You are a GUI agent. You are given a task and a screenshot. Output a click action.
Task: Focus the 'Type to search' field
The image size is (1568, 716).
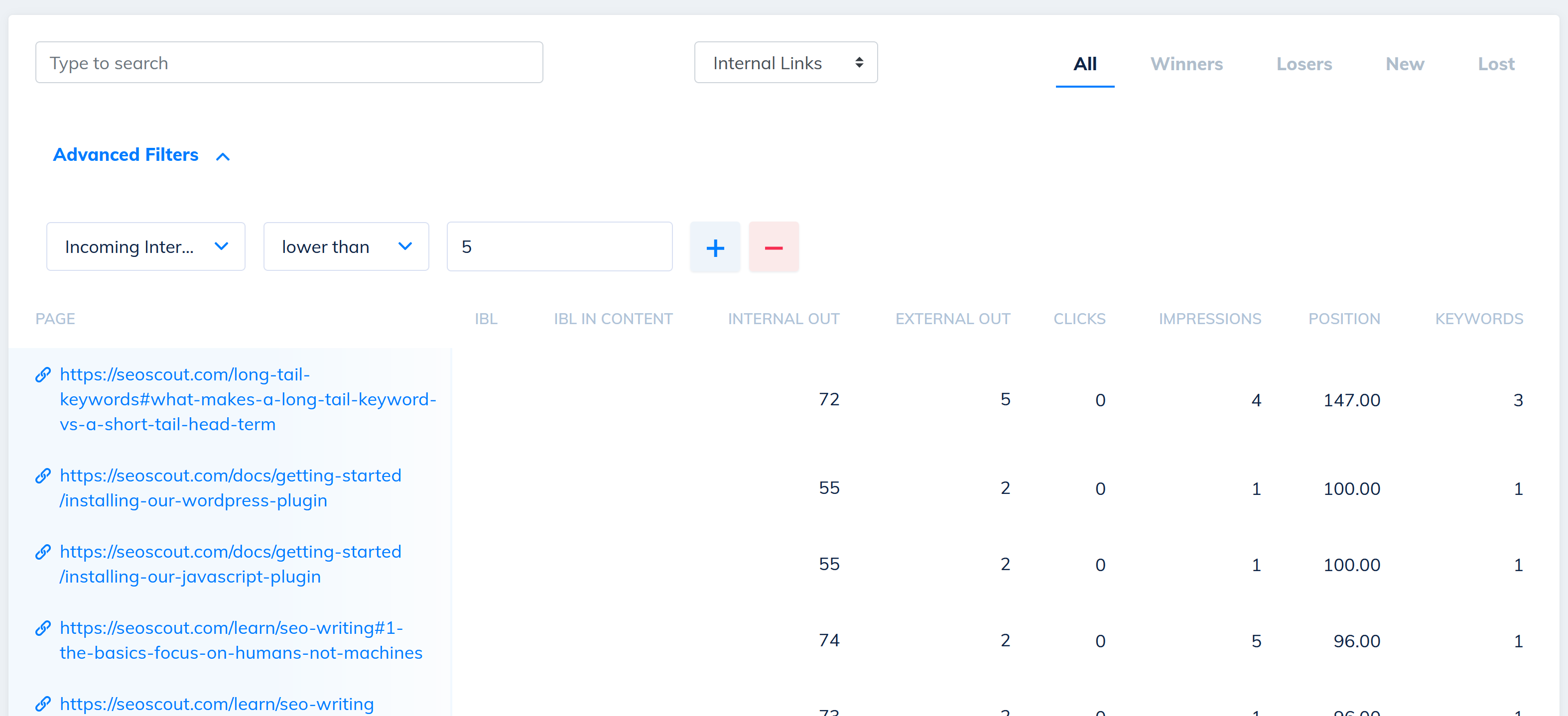tap(289, 63)
